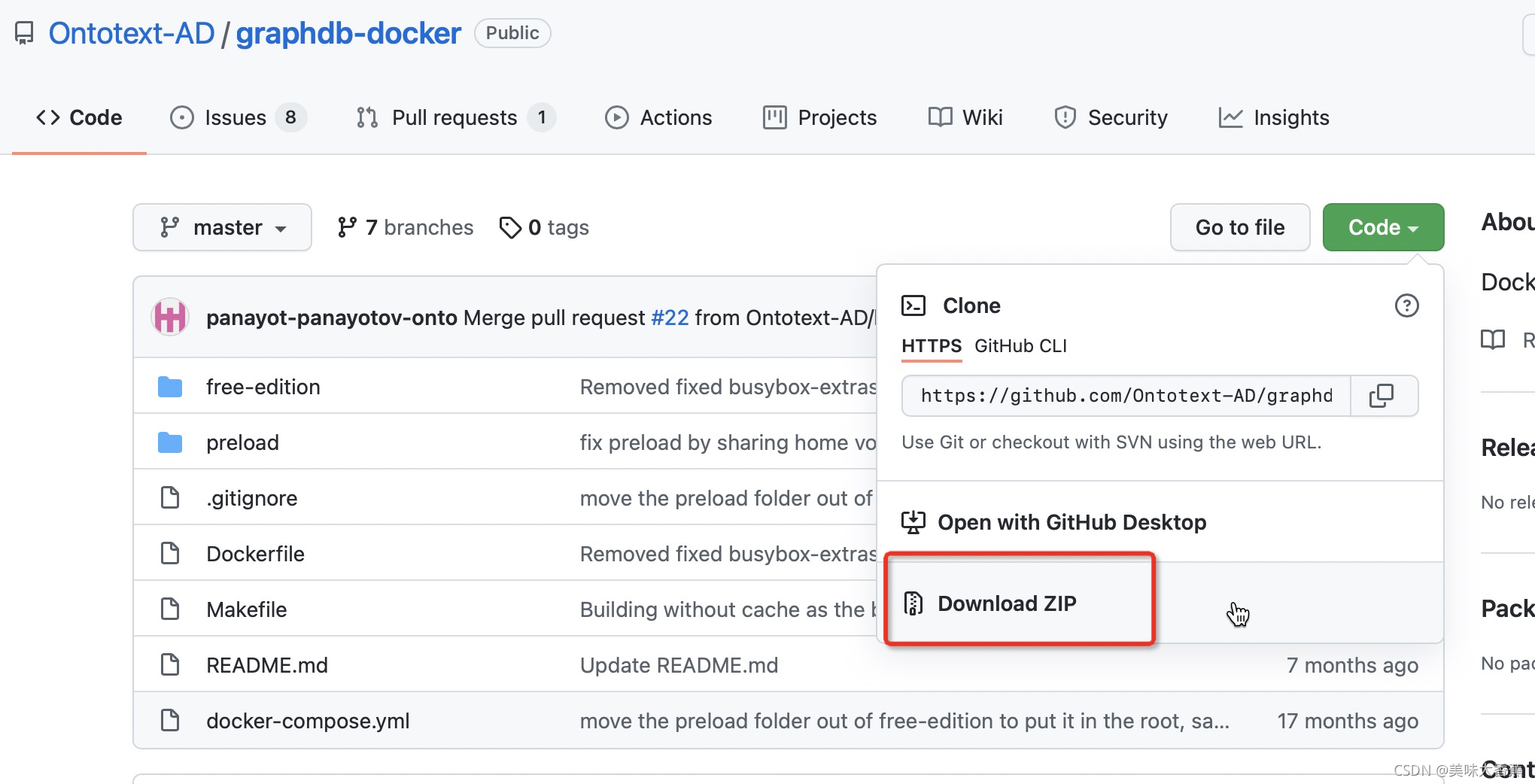Image resolution: width=1535 pixels, height=784 pixels.
Task: Open the Issues tab
Action: coord(238,117)
